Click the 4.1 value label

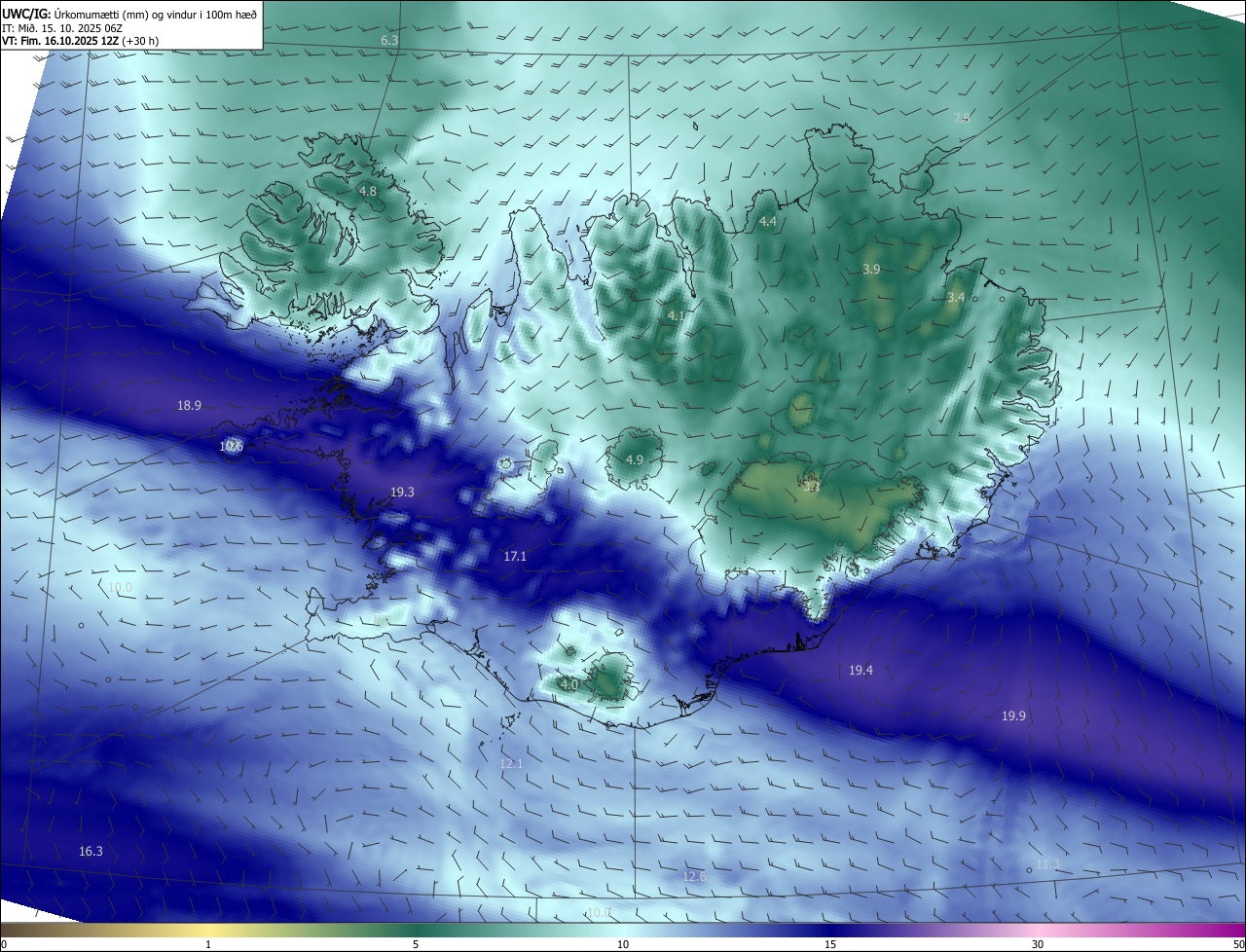tap(676, 316)
